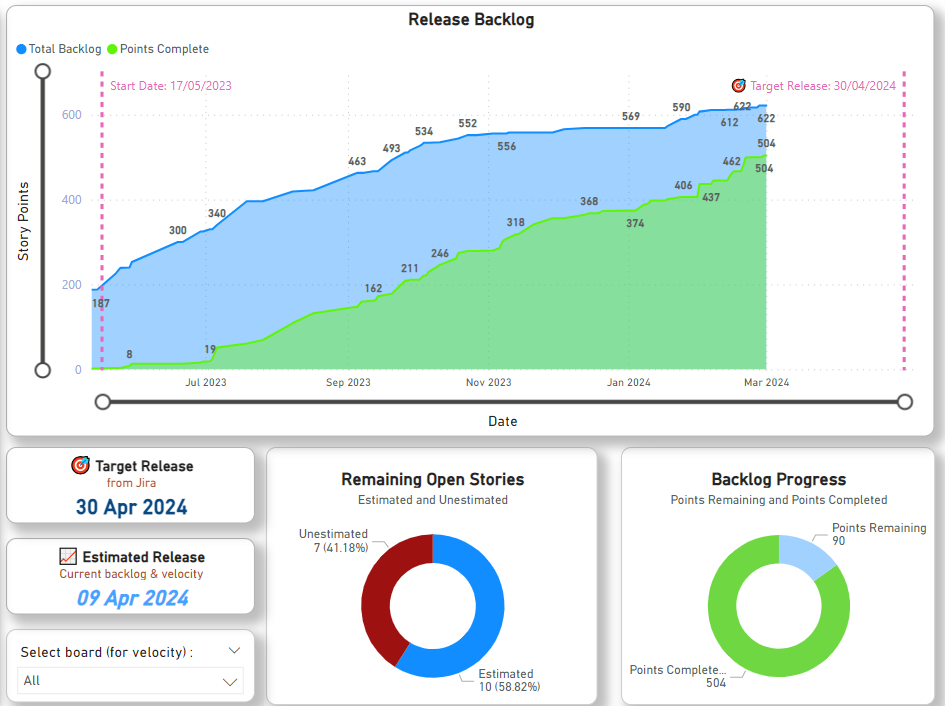Click the Target Release: 30/04/2024 label
945x706 pixels.
pos(823,86)
